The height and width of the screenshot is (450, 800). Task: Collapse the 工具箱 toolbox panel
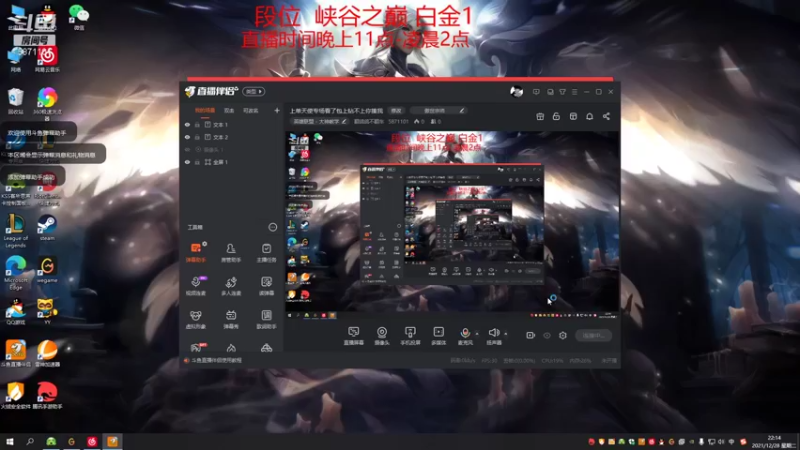tap(273, 227)
